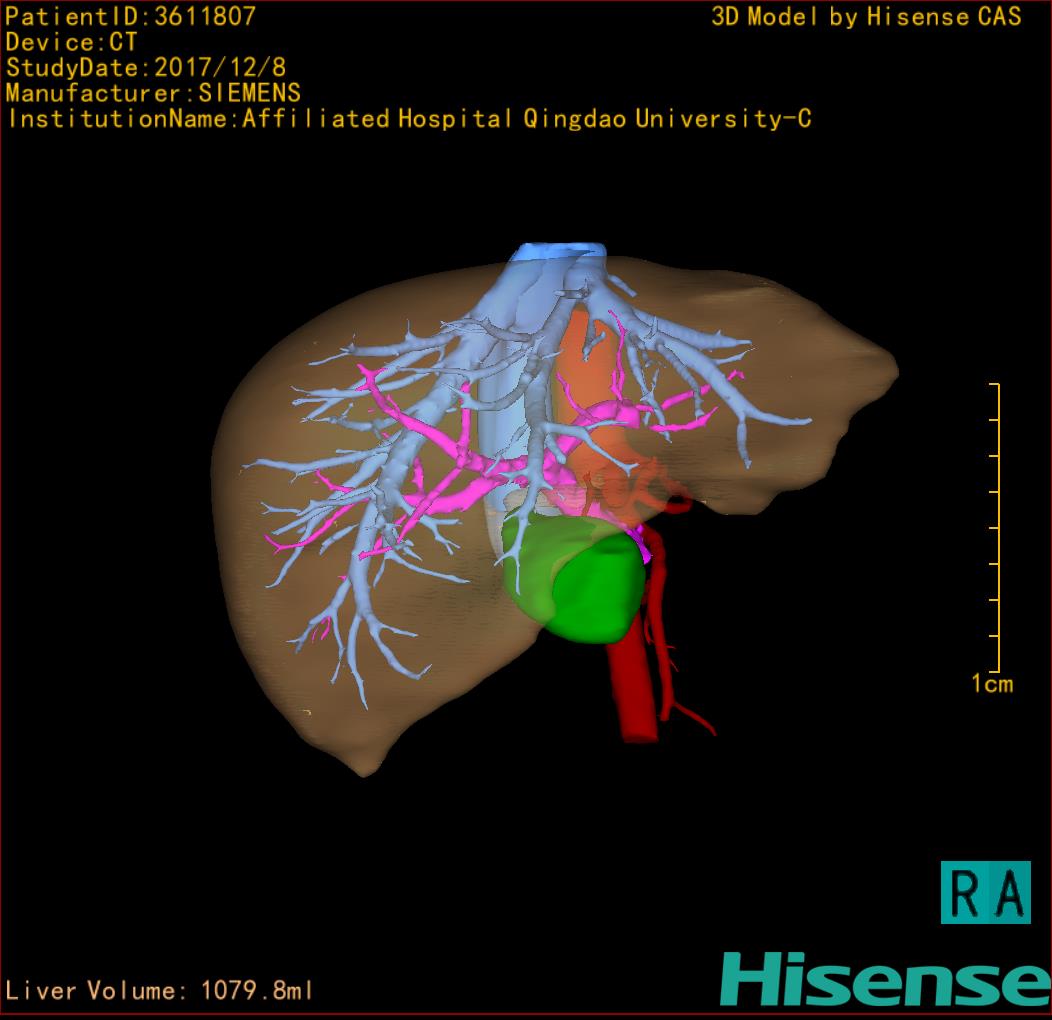Click the yellow scale ruler
This screenshot has height=1020, width=1052.
996,527
